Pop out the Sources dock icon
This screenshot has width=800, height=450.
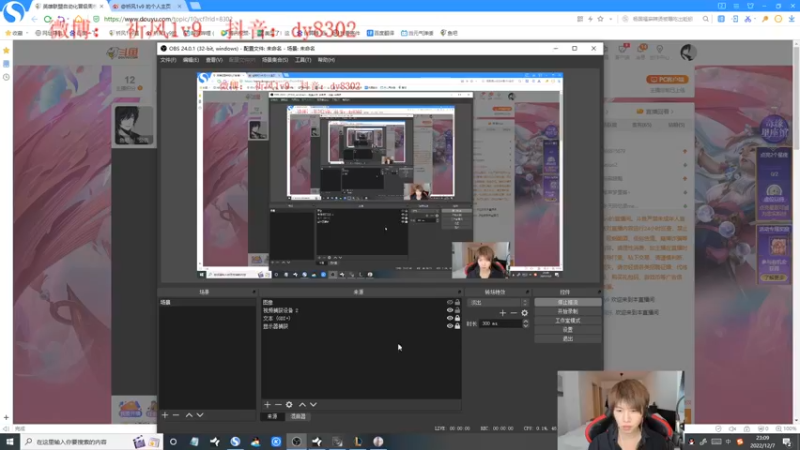click(x=459, y=292)
